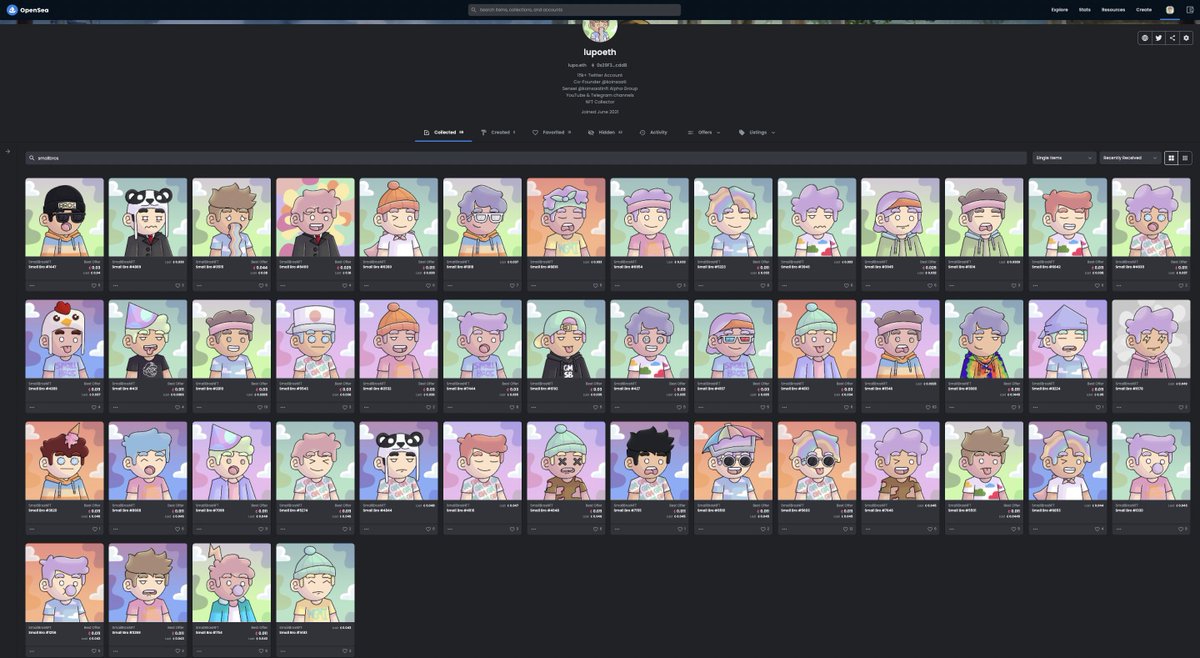Viewport: 1200px width, 658px height.
Task: Open more options on black beanie sunglasses card
Action: pos(32,285)
